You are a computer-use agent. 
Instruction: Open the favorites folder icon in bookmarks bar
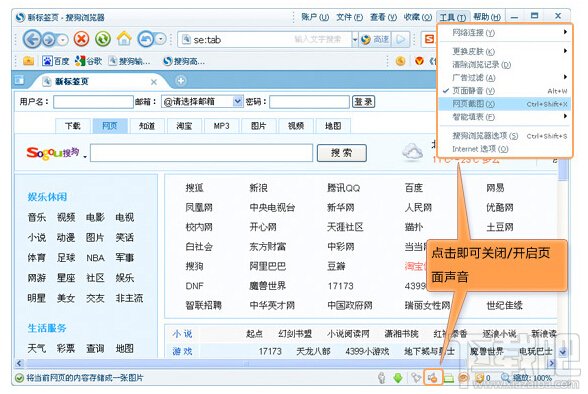pyautogui.click(x=28, y=61)
